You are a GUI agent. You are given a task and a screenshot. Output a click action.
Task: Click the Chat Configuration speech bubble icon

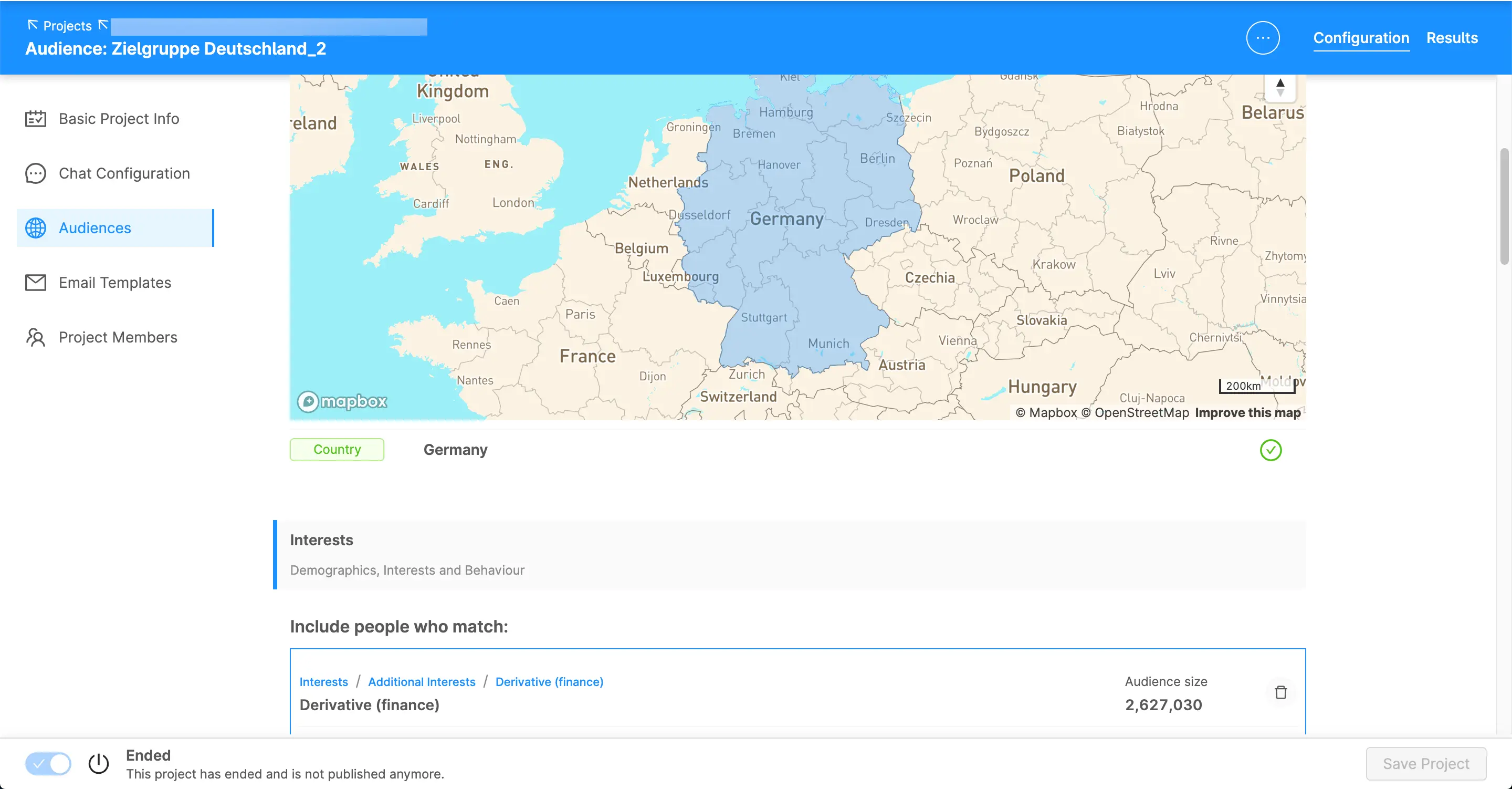(x=35, y=173)
